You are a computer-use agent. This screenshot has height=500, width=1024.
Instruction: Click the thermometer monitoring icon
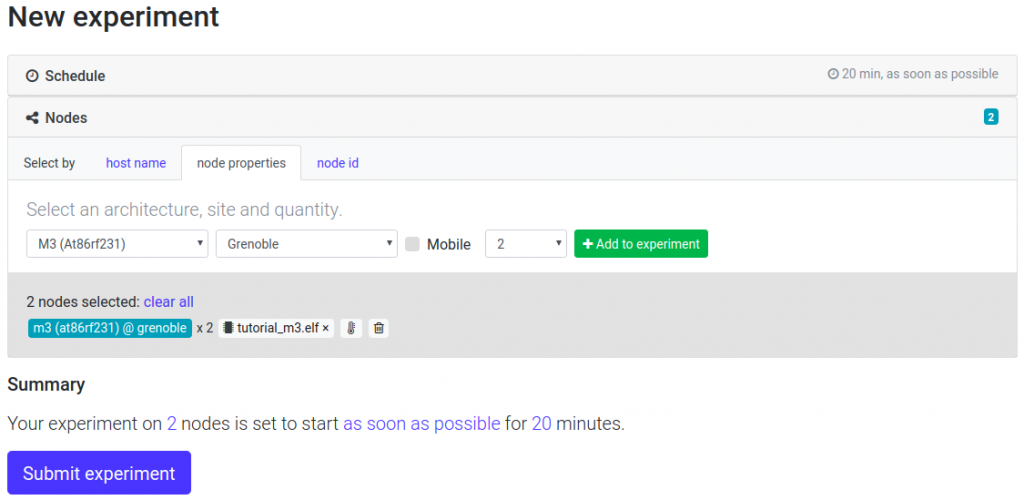point(351,328)
